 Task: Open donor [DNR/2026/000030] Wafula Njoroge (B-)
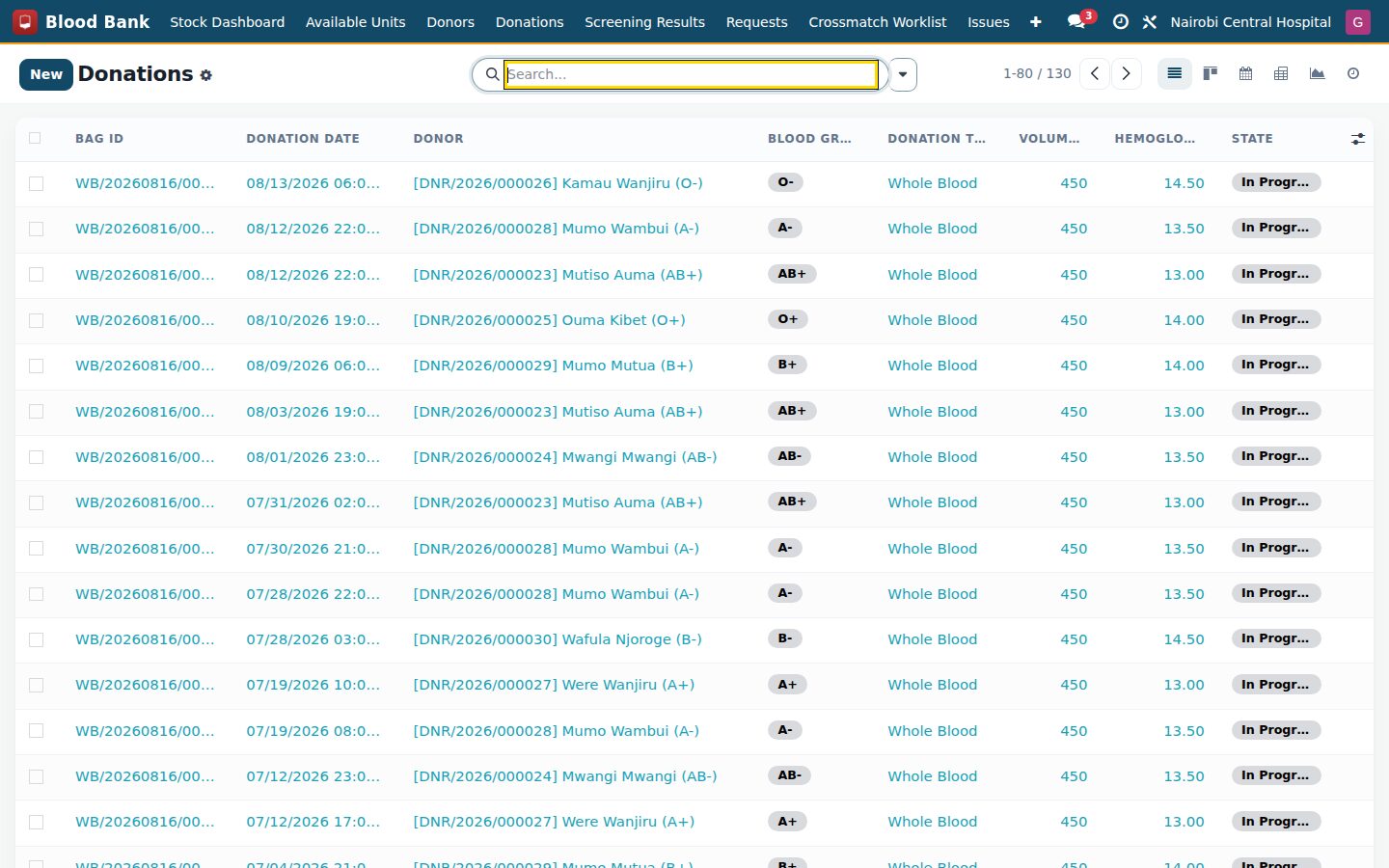pos(558,639)
